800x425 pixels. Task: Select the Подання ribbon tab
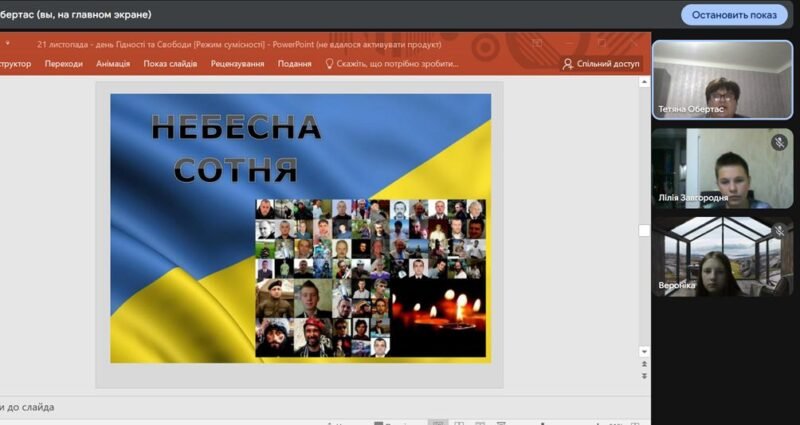pos(294,64)
